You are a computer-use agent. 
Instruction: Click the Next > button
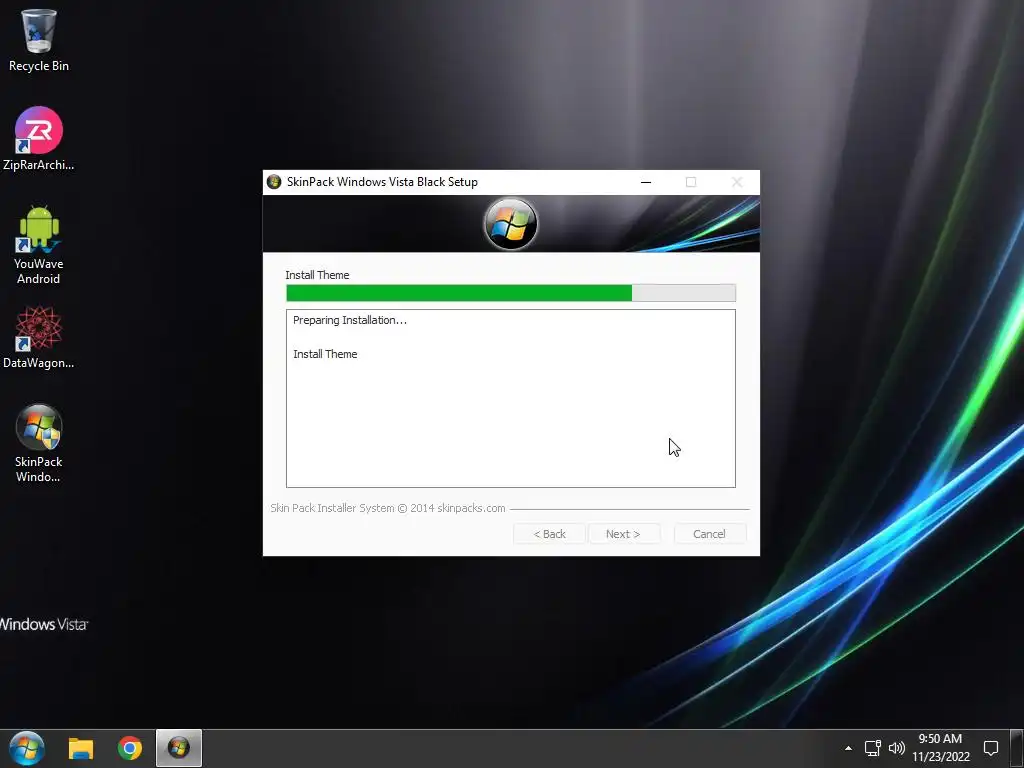pyautogui.click(x=623, y=534)
